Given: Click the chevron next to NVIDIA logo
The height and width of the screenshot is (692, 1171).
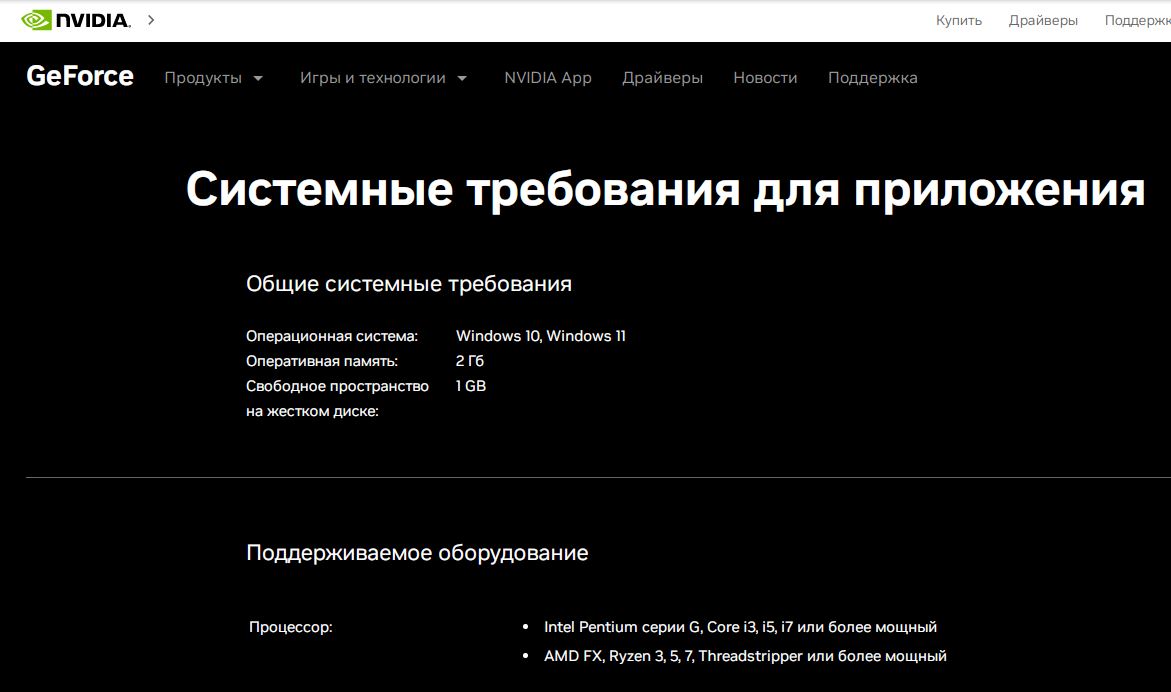Looking at the screenshot, I should (x=151, y=20).
